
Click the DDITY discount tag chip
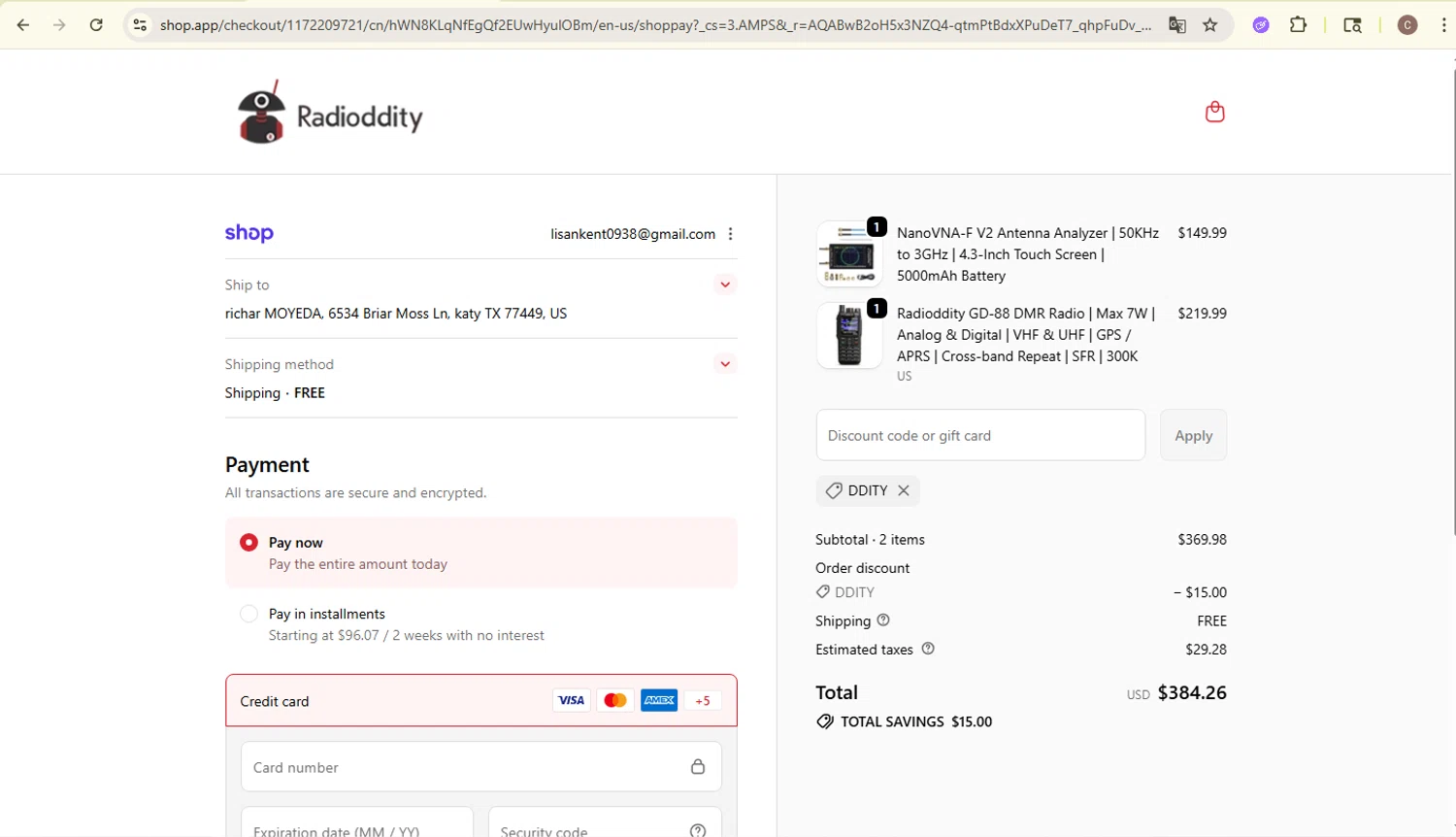tap(868, 490)
